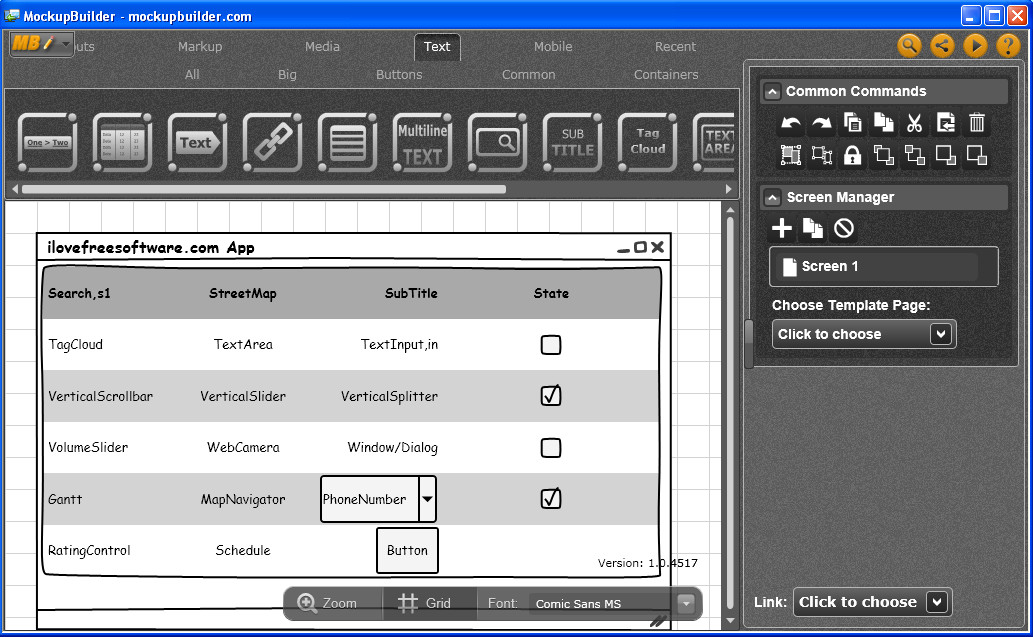Click the Zoom button in bottom toolbar
The image size is (1033, 637).
tap(328, 603)
